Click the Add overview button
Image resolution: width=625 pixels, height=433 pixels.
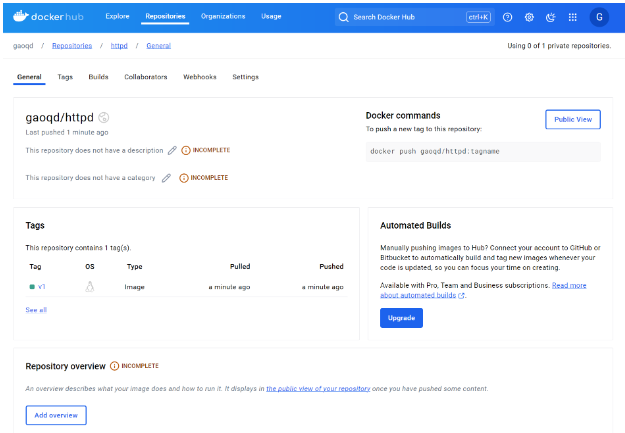56,415
